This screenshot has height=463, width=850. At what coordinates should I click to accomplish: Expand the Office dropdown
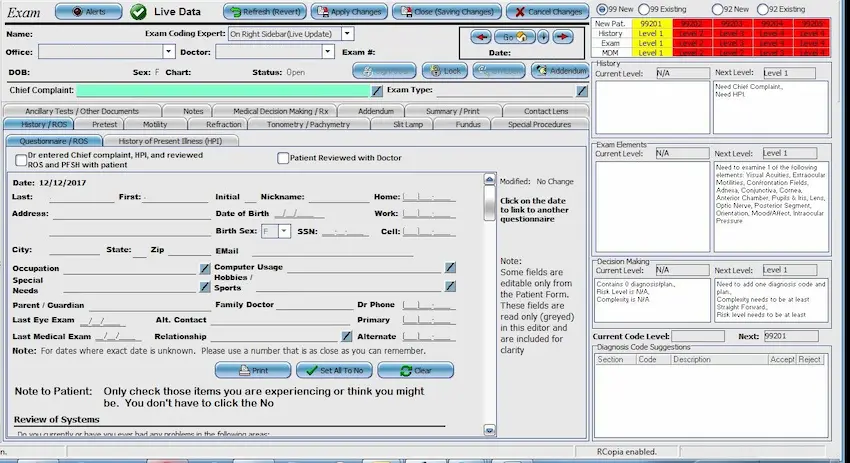pos(169,52)
